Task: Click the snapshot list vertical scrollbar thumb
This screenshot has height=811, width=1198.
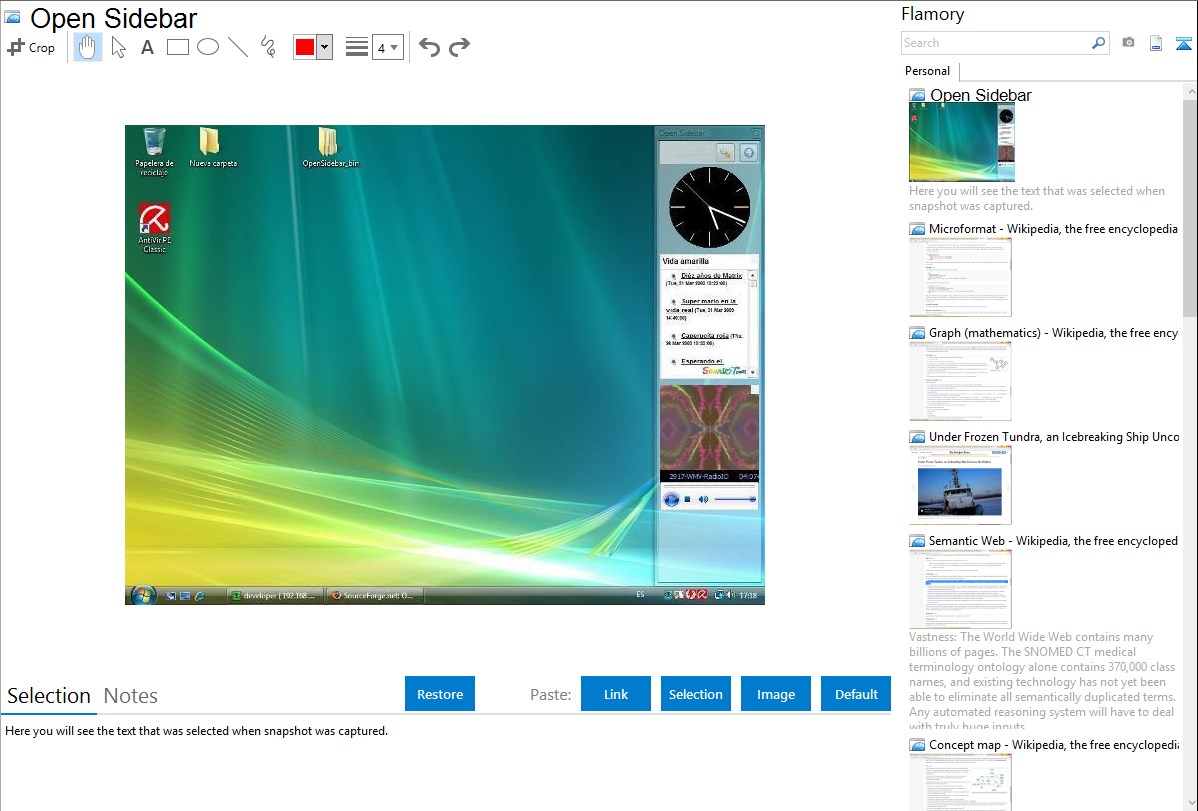Action: pyautogui.click(x=1190, y=206)
